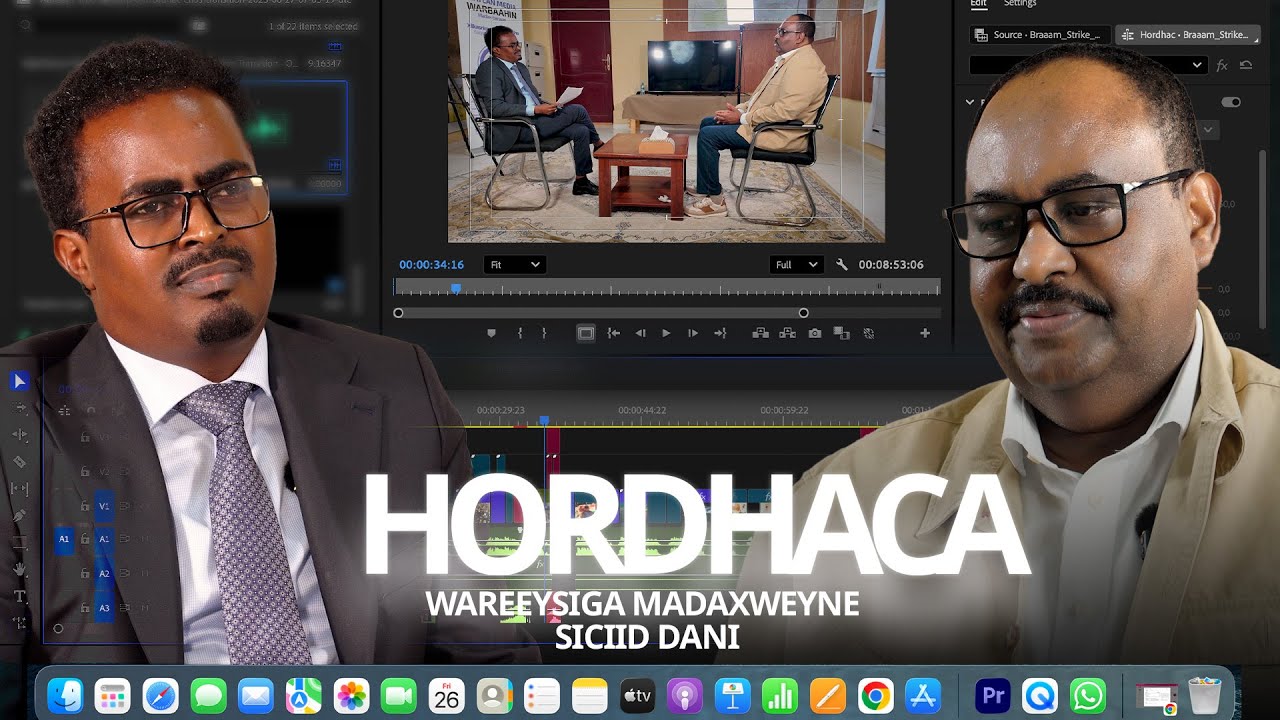Select the Rectangle tool
1280x720 pixels.
point(19,543)
